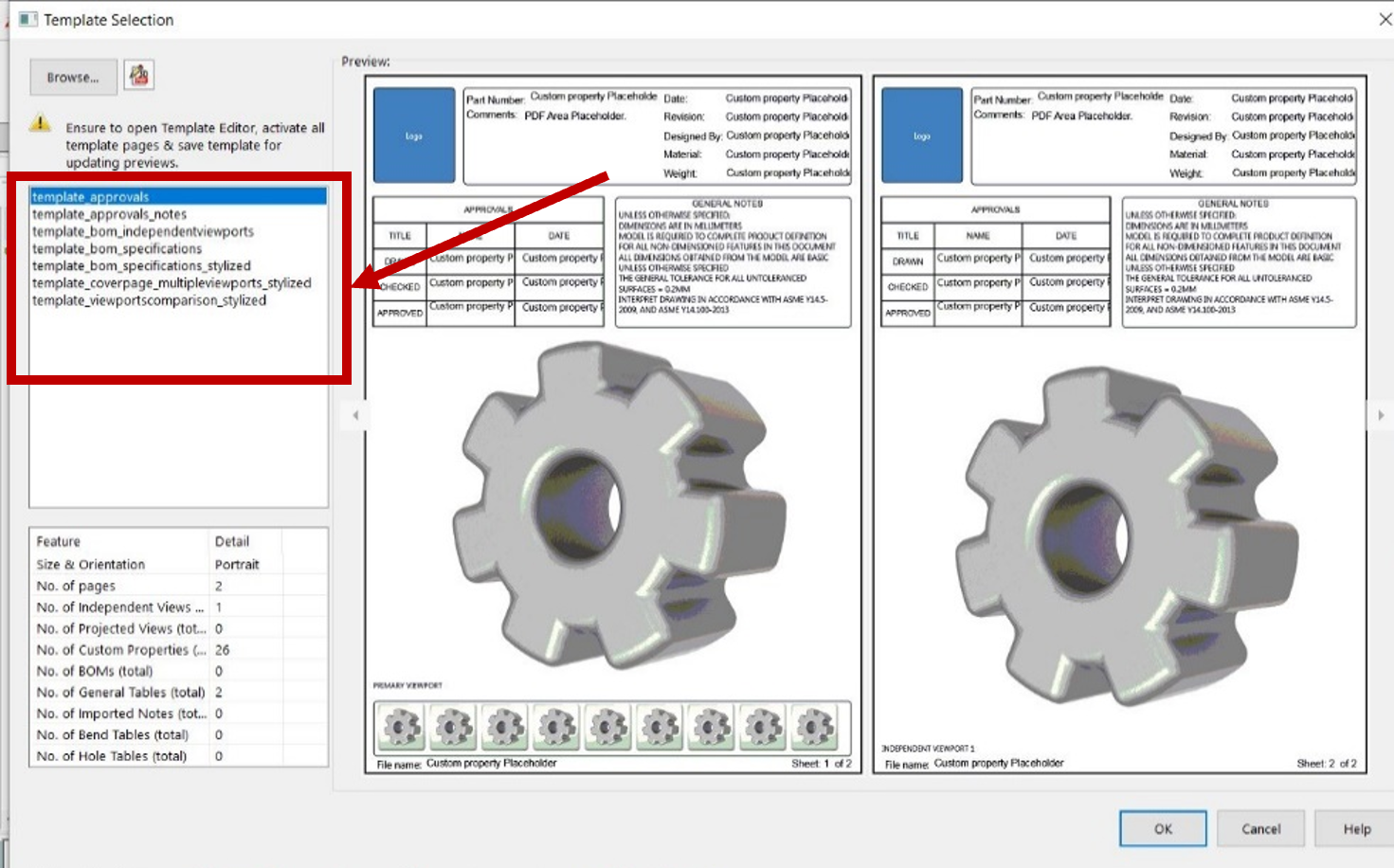This screenshot has width=1394, height=868.
Task: Click the blue logo placeholder on sheet 1
Action: 414,136
